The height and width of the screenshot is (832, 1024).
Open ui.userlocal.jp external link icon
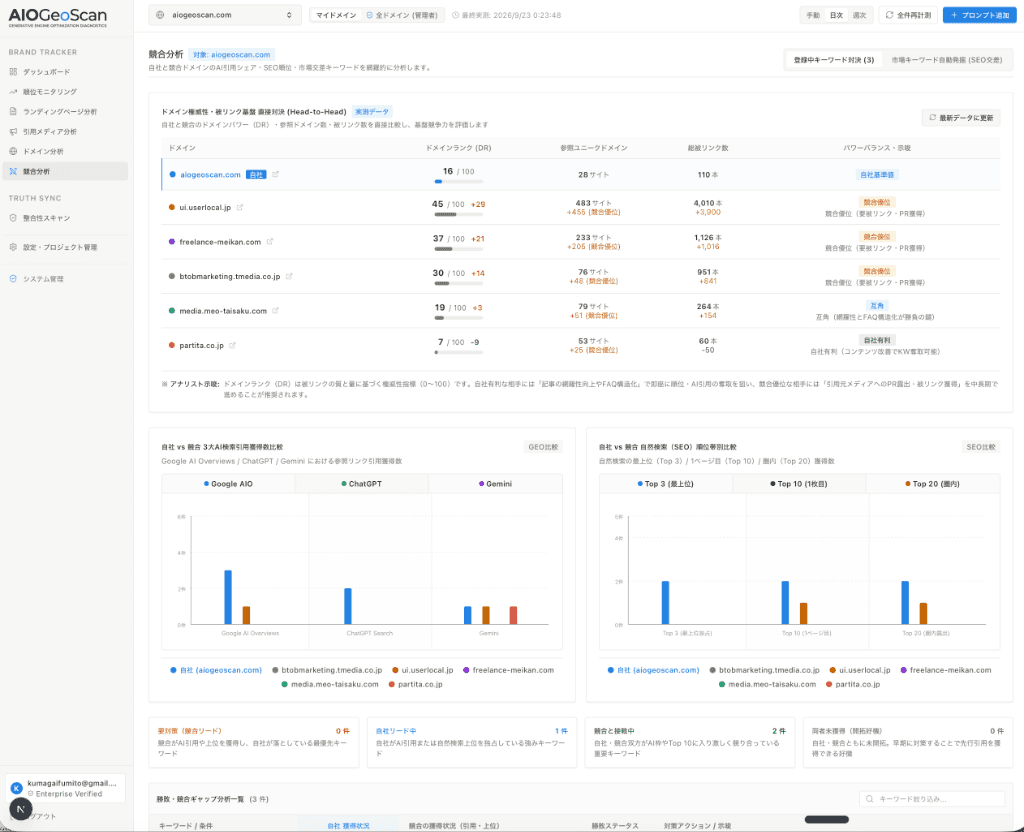coord(240,207)
